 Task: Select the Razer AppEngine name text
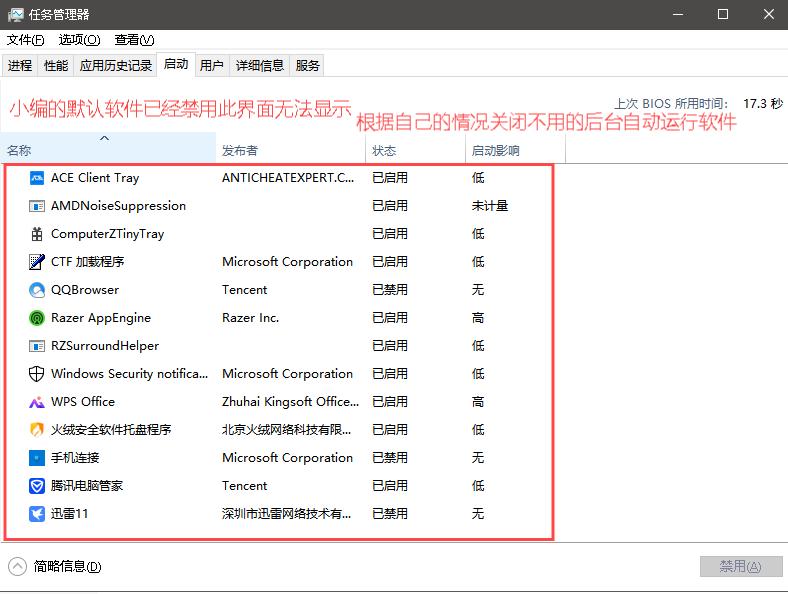pyautogui.click(x=101, y=318)
